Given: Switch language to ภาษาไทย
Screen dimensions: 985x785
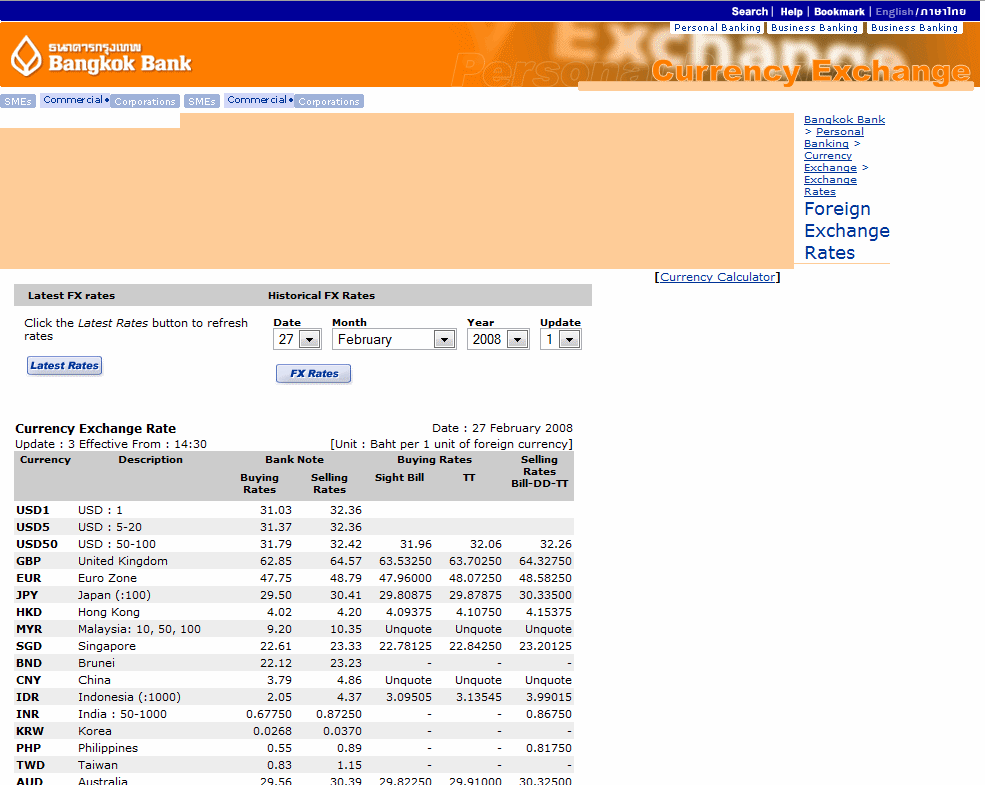Looking at the screenshot, I should 943,11.
